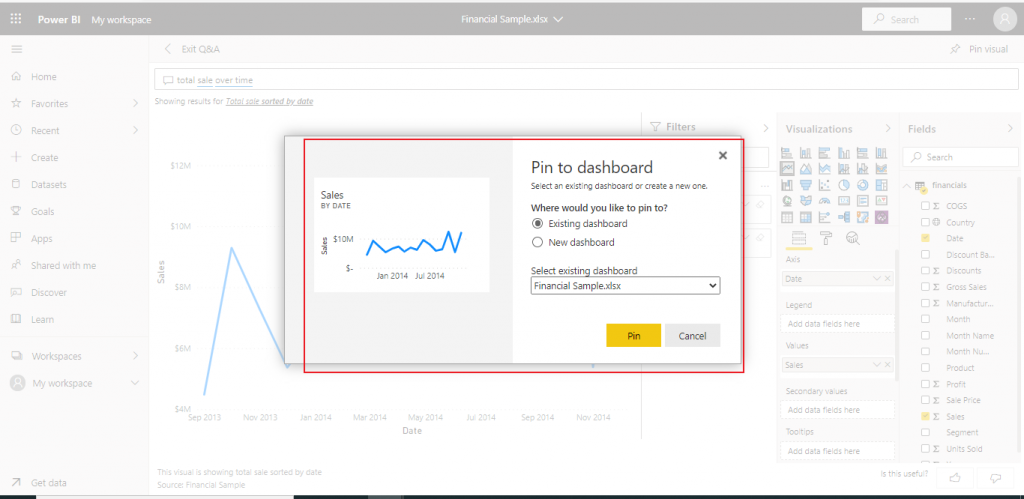Viewport: 1024px width, 499px height.
Task: Uncheck the Date field checkbox
Action: (x=925, y=238)
